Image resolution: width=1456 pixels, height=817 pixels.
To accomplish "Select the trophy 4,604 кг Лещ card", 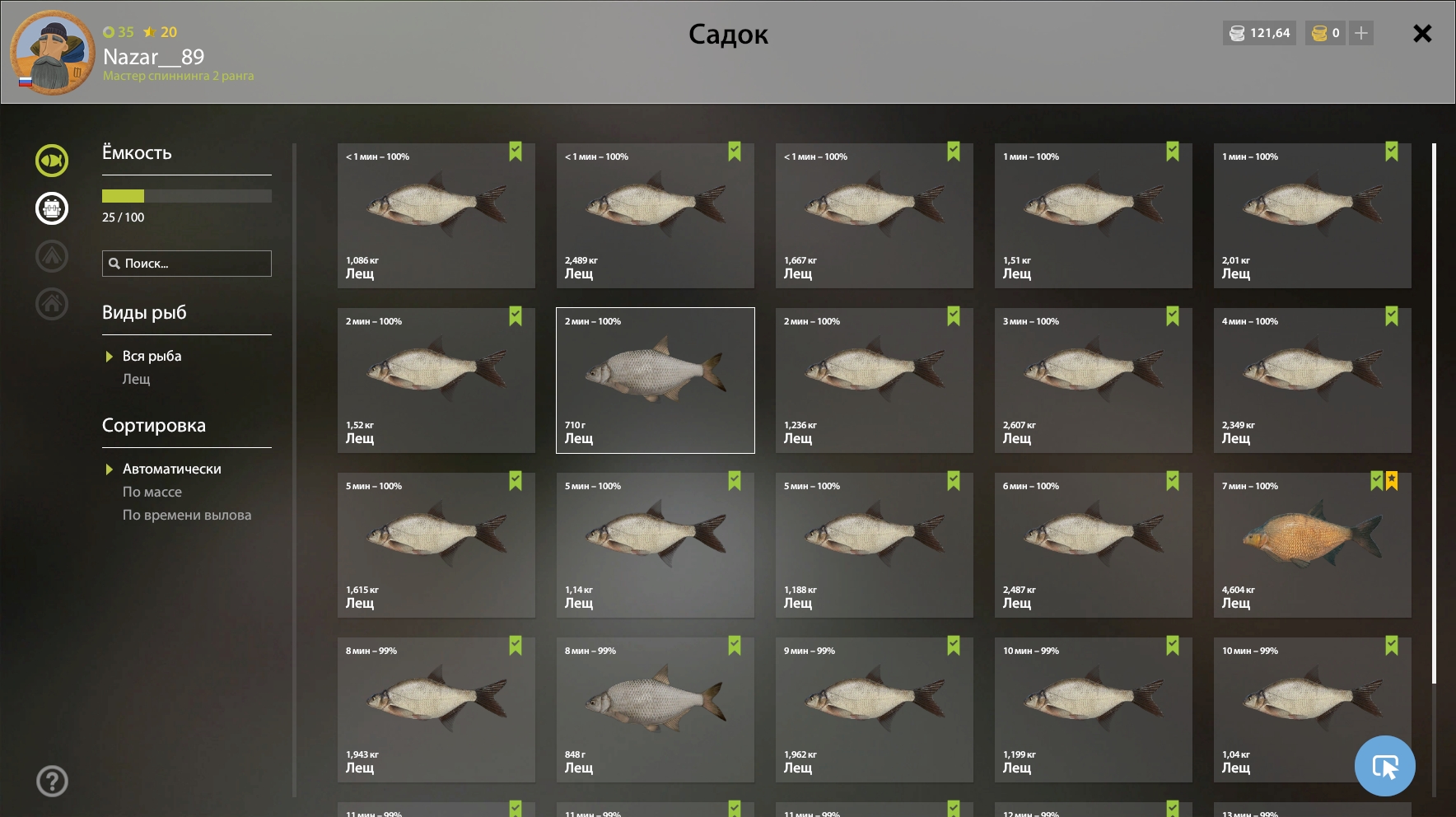I will [1313, 545].
